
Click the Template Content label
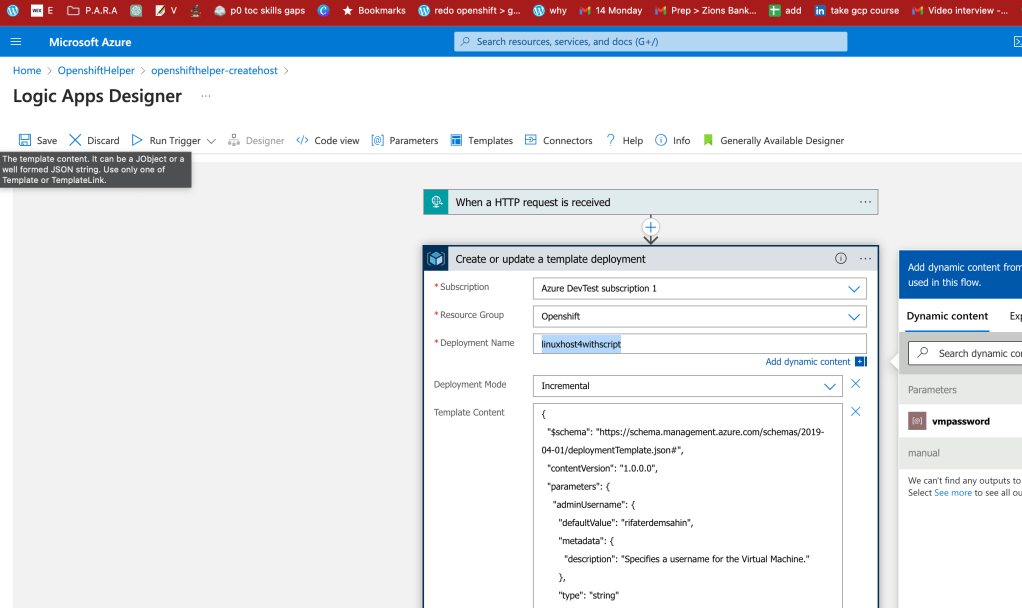tap(469, 413)
